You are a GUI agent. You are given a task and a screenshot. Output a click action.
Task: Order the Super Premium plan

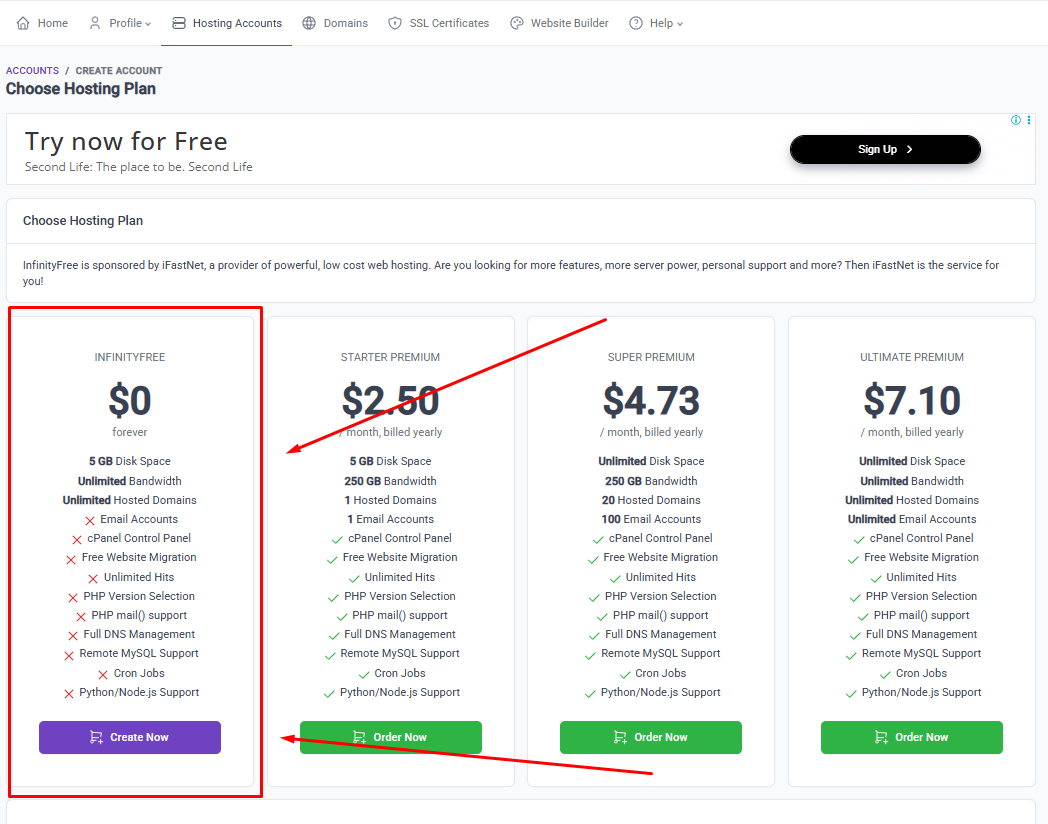651,737
